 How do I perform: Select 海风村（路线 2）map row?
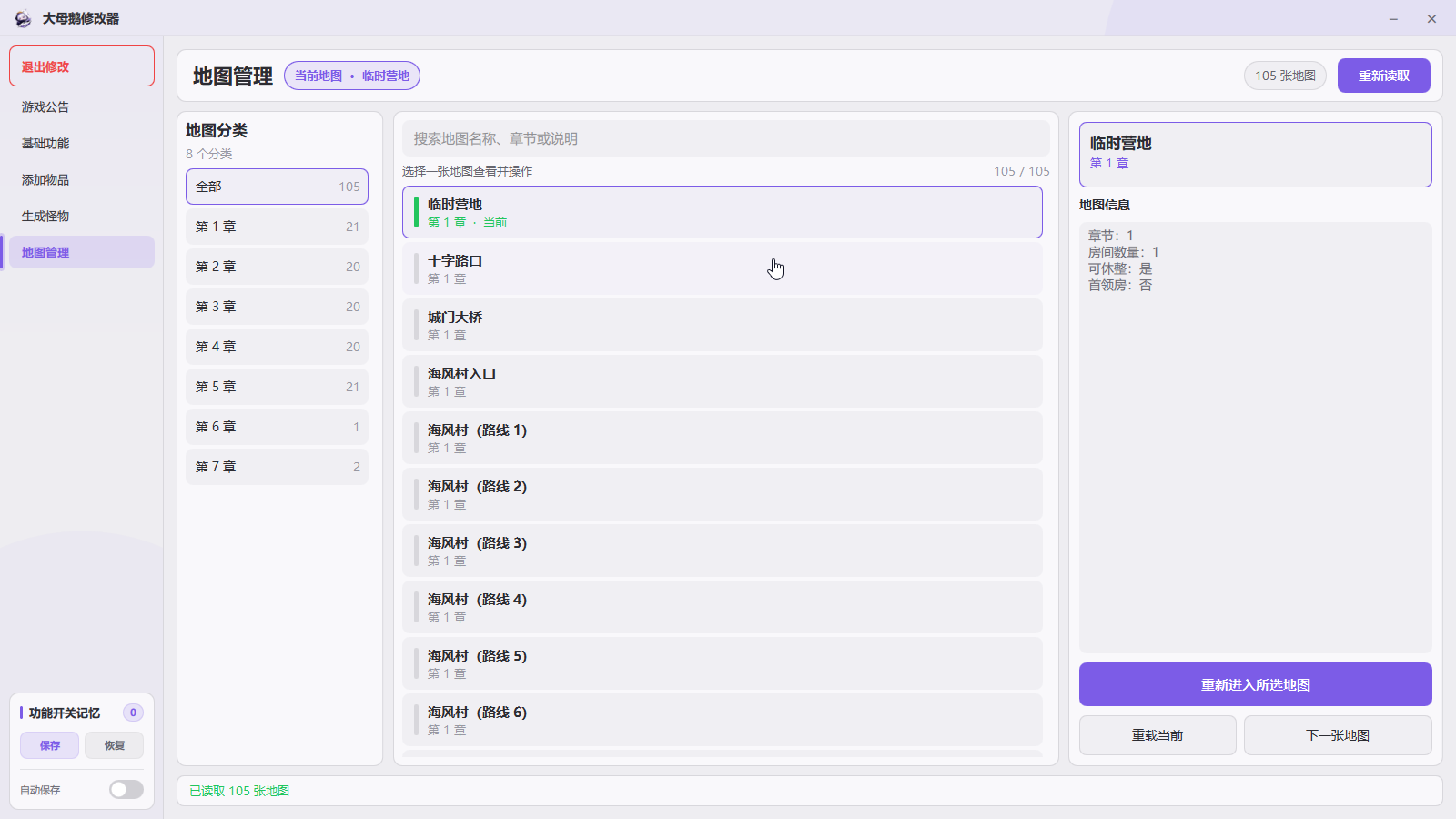723,494
